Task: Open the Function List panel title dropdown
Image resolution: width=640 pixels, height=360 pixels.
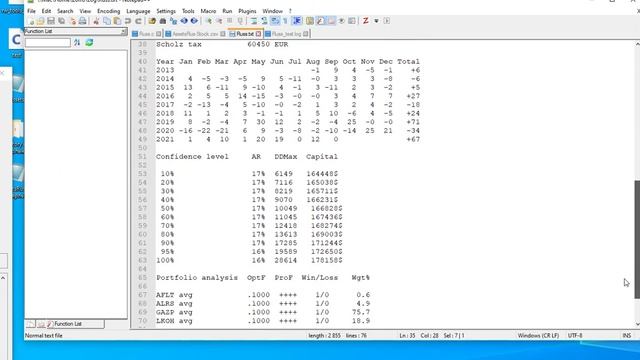Action: point(123,31)
